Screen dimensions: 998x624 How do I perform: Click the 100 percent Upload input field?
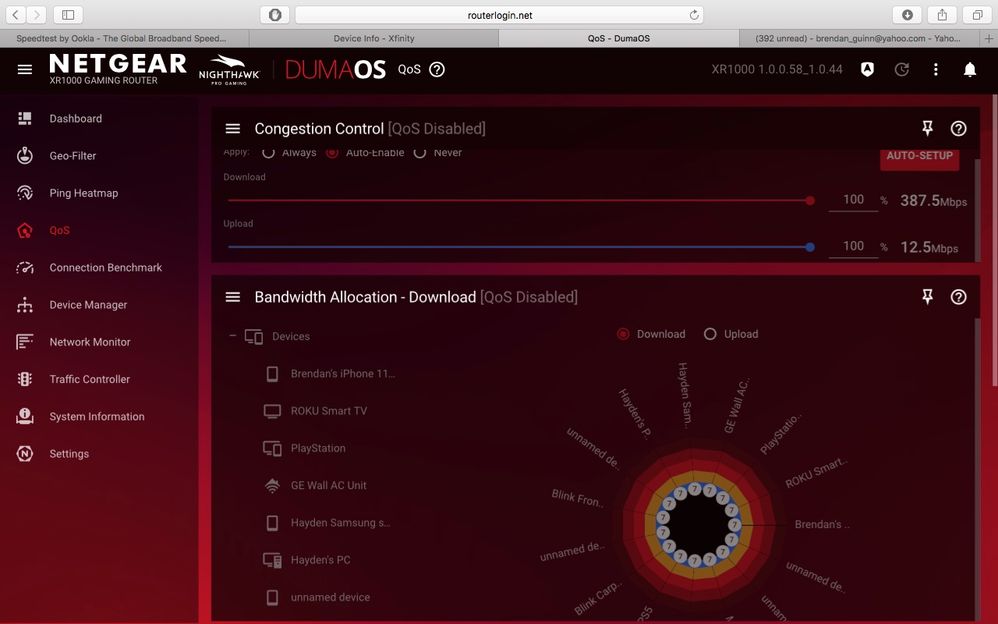852,245
